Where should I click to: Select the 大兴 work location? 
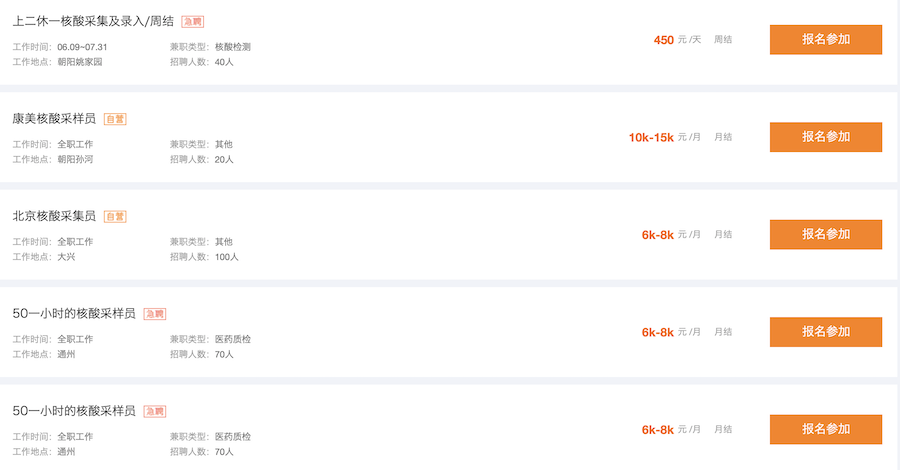66,257
